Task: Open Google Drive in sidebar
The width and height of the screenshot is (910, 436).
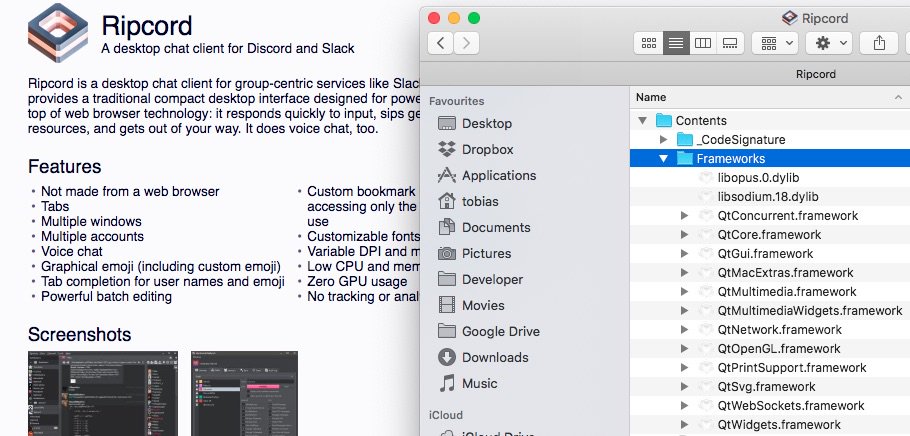Action: (x=489, y=331)
